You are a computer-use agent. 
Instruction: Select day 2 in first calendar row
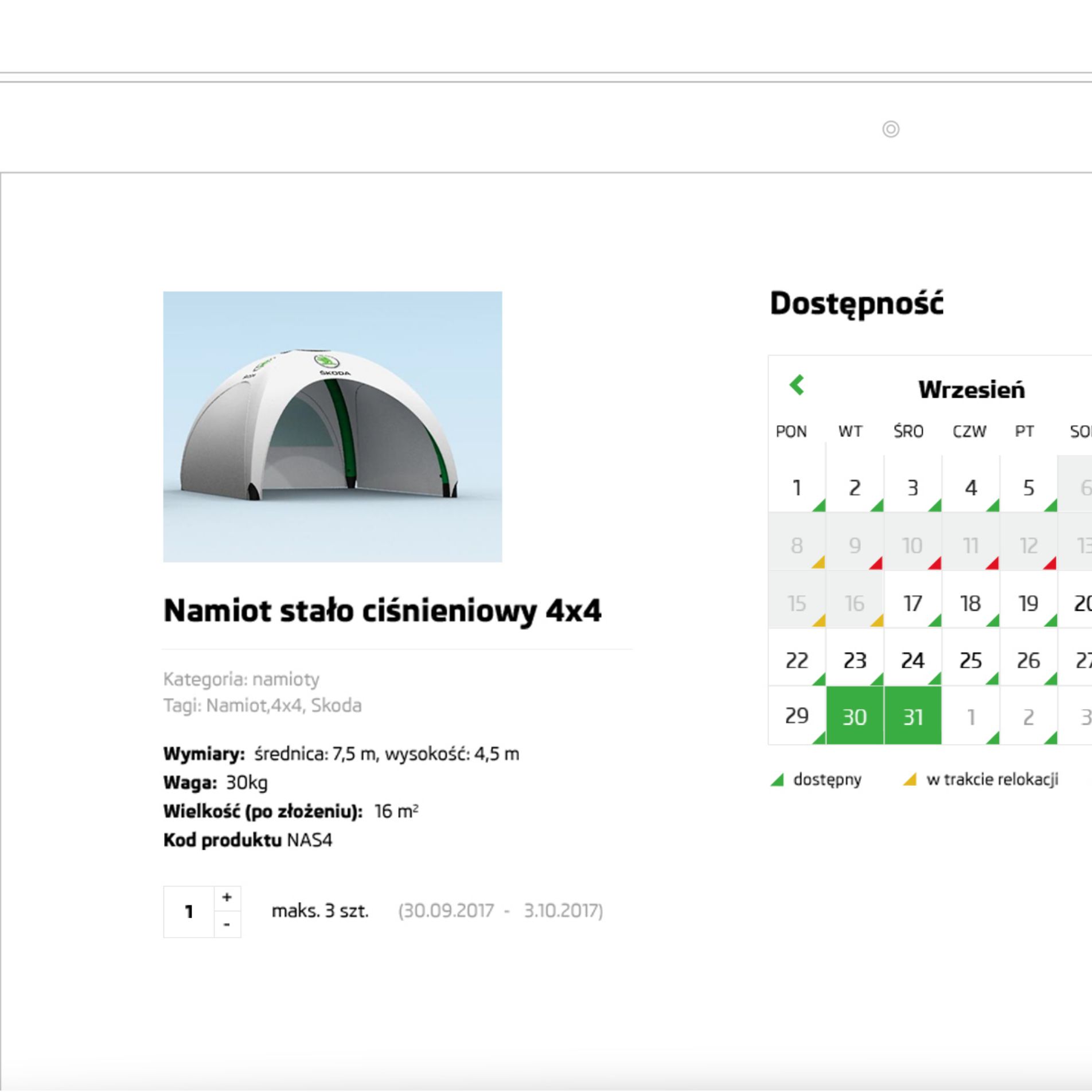855,483
